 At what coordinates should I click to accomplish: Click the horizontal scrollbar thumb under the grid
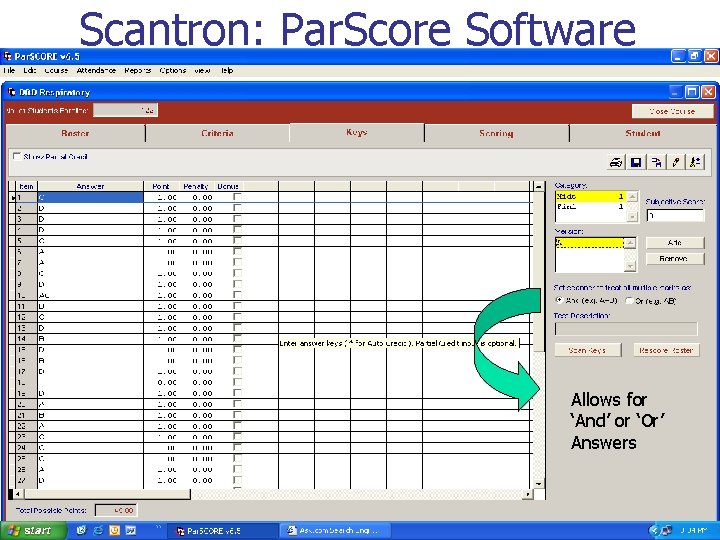(x=107, y=494)
